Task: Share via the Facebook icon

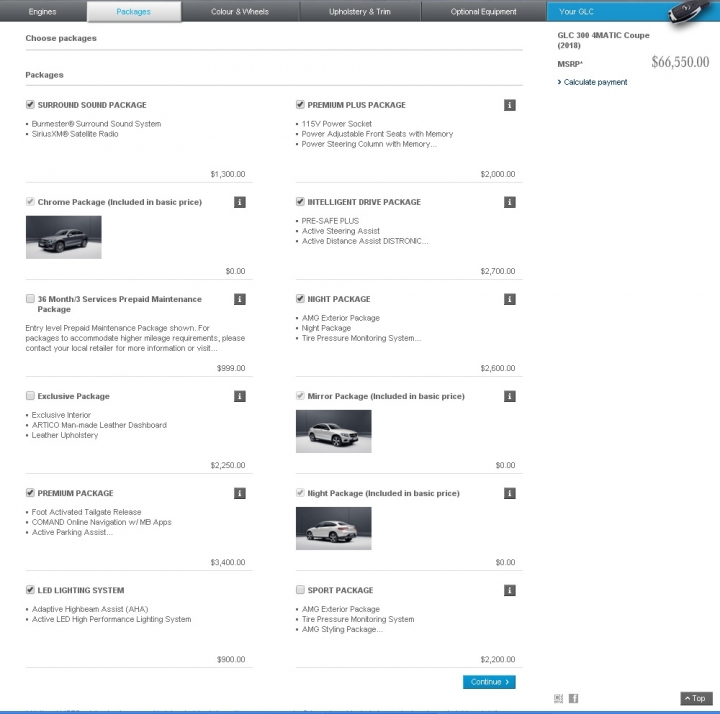Action: point(574,698)
